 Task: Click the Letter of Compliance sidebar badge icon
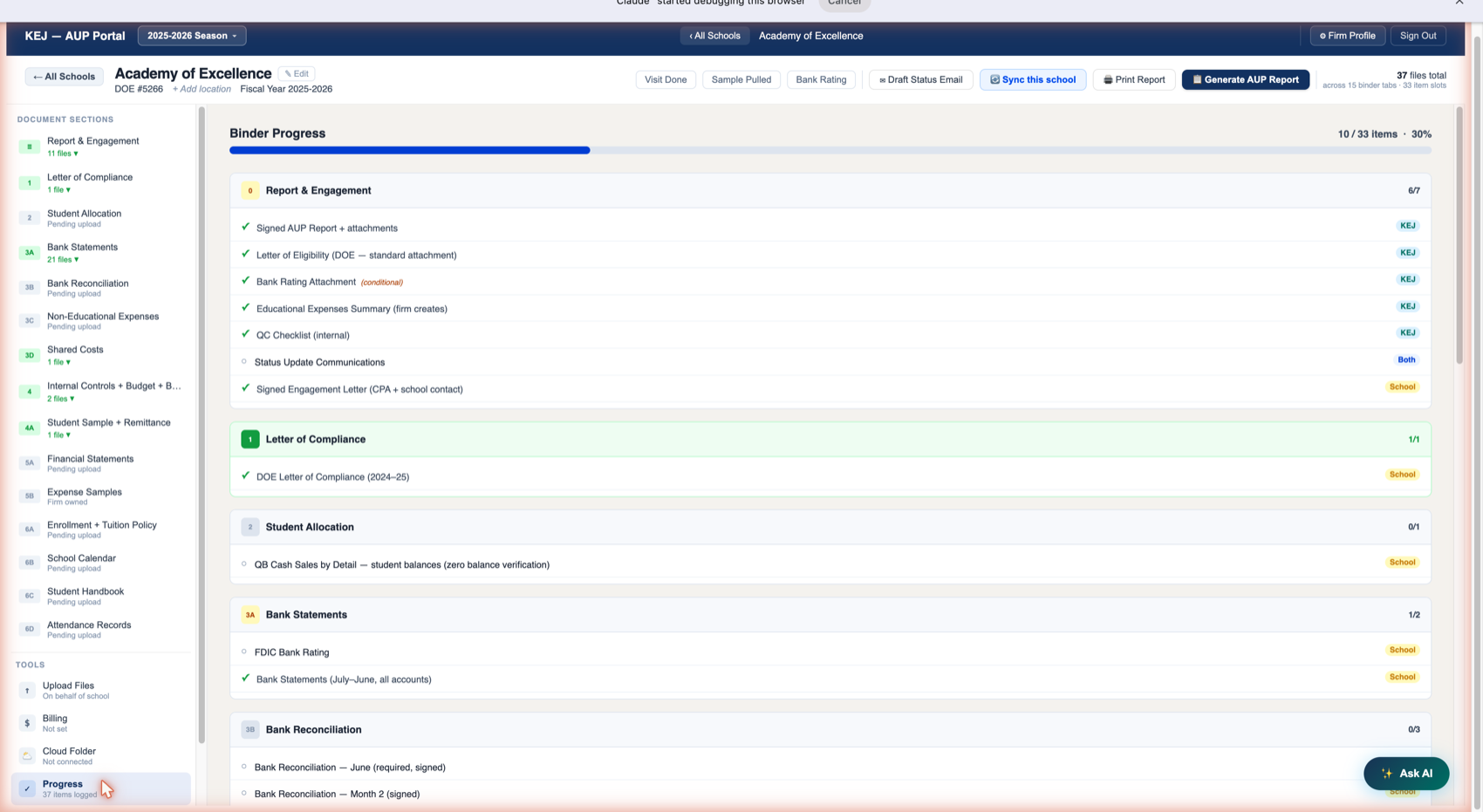point(29,183)
